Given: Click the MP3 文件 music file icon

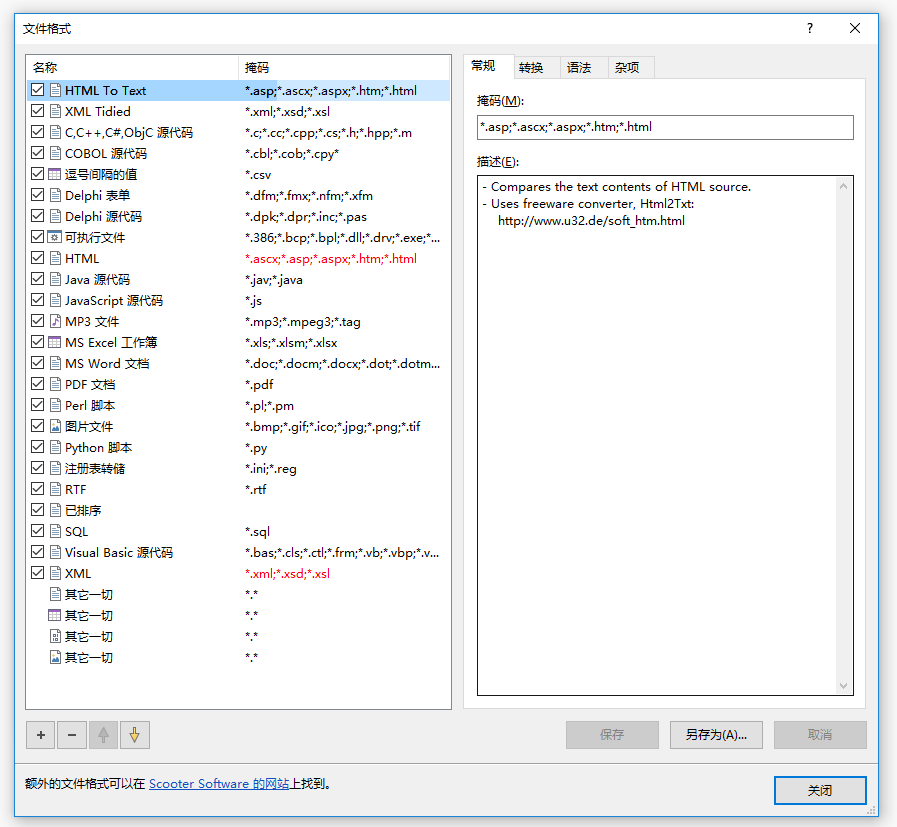Looking at the screenshot, I should click(x=55, y=321).
